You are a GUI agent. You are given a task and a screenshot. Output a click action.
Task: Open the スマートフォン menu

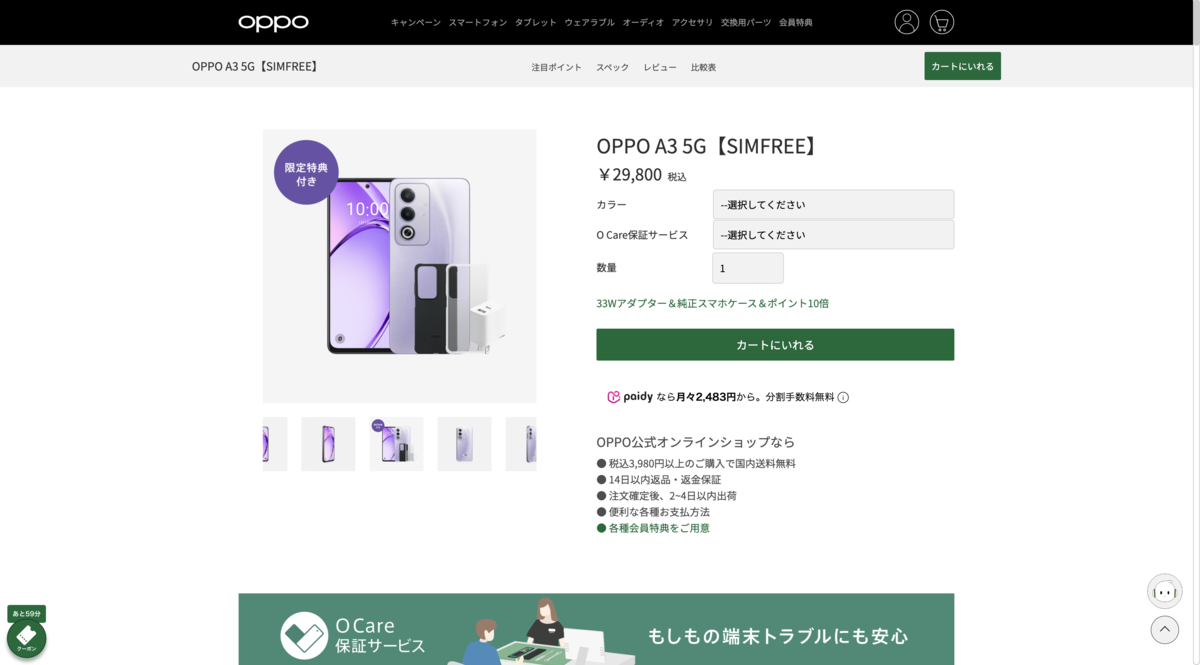point(477,22)
